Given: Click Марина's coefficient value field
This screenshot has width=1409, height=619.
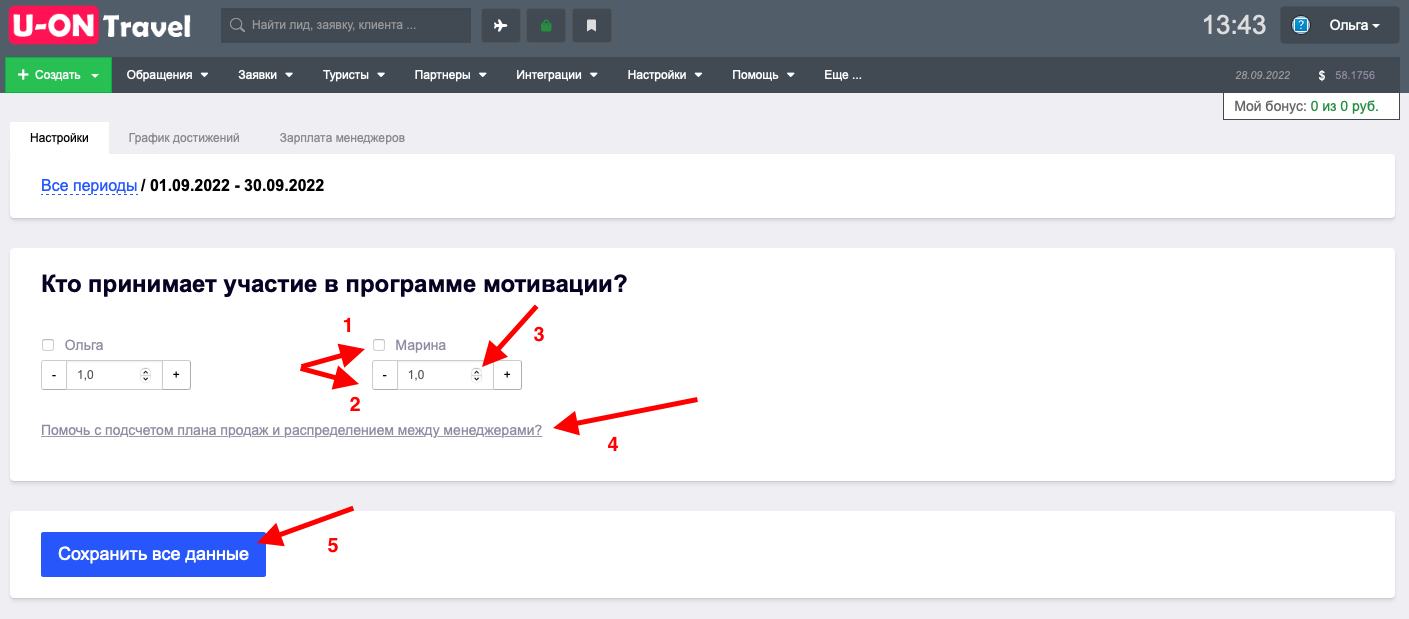Looking at the screenshot, I should click(445, 375).
